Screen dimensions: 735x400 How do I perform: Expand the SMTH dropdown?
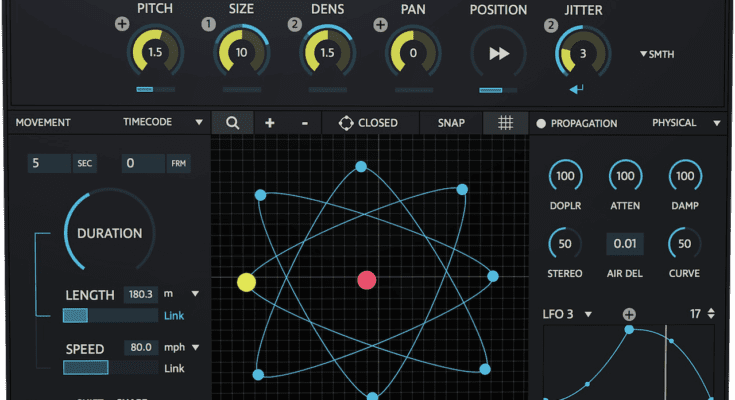656,55
